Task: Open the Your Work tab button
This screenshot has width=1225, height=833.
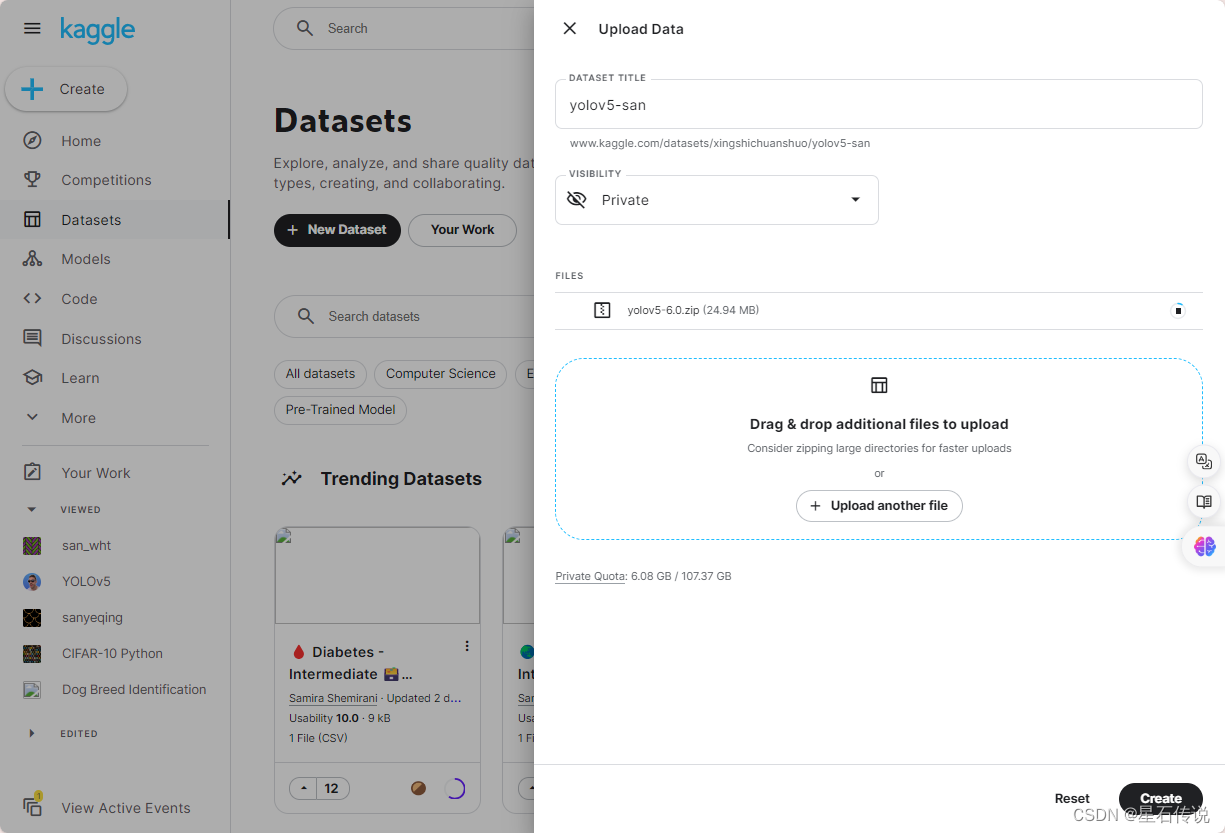Action: coord(462,230)
